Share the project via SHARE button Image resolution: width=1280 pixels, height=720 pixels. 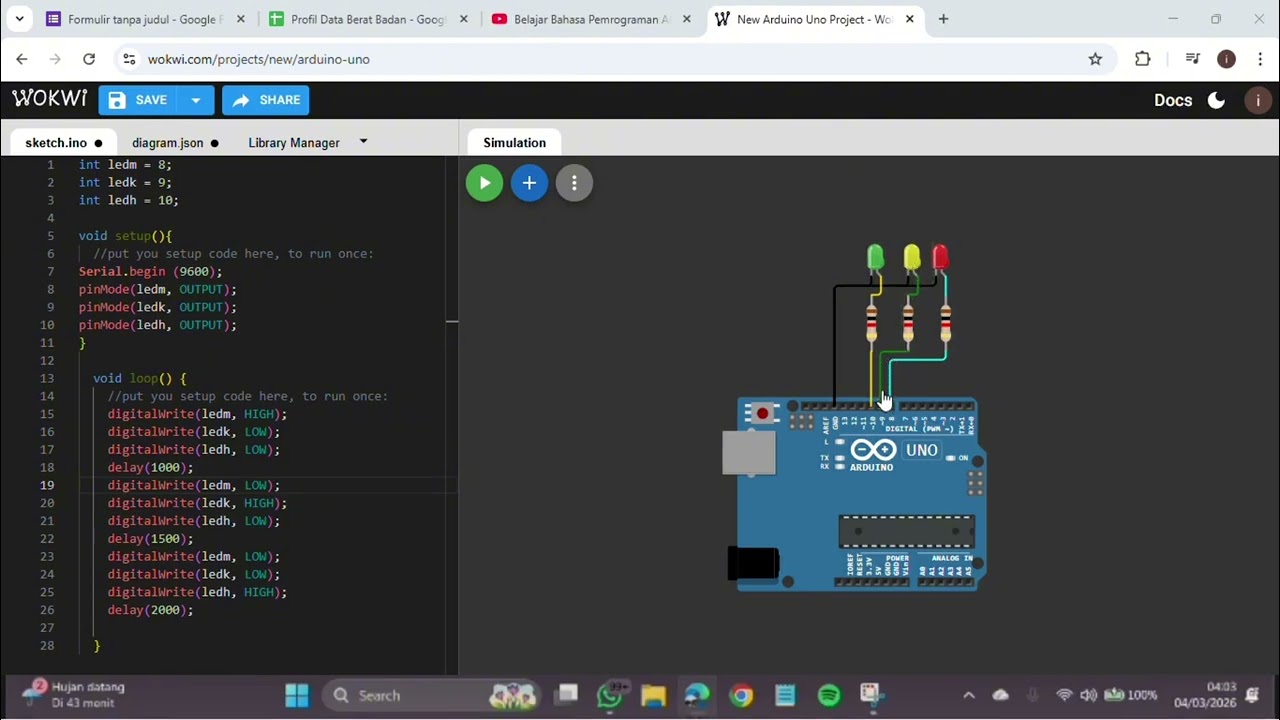click(266, 100)
